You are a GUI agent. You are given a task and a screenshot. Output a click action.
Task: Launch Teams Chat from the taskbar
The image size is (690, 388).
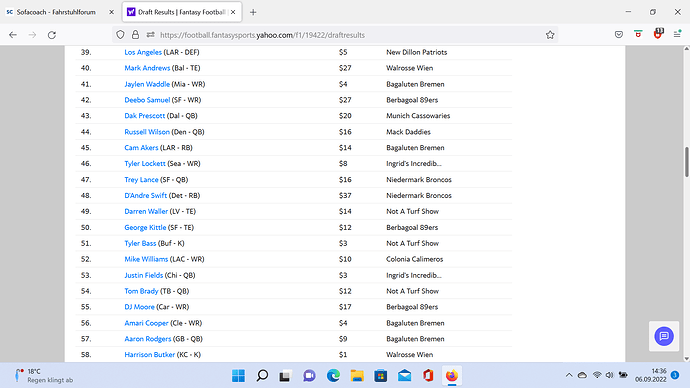[309, 376]
